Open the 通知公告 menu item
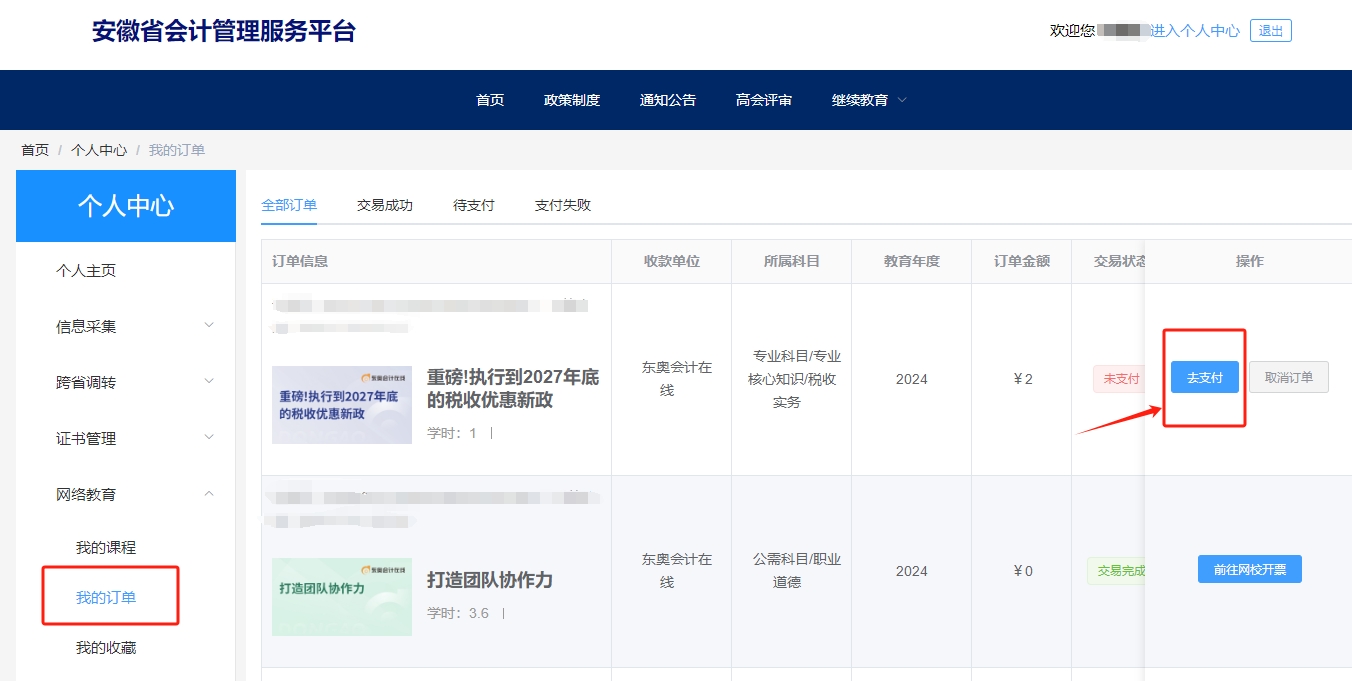The image size is (1352, 681). coord(667,99)
